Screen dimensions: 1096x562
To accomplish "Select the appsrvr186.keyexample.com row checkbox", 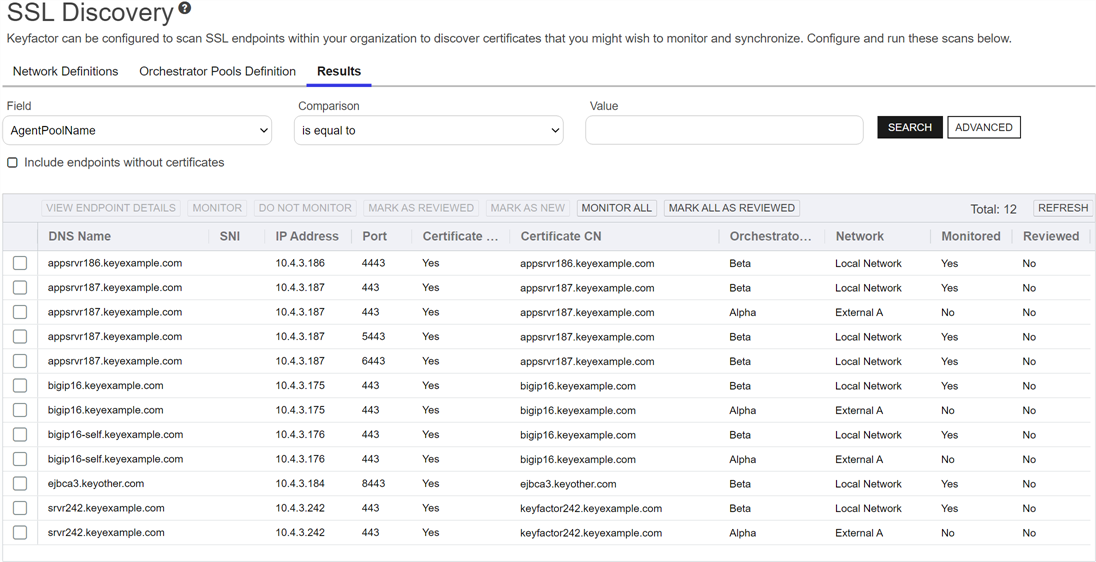I will (x=20, y=263).
